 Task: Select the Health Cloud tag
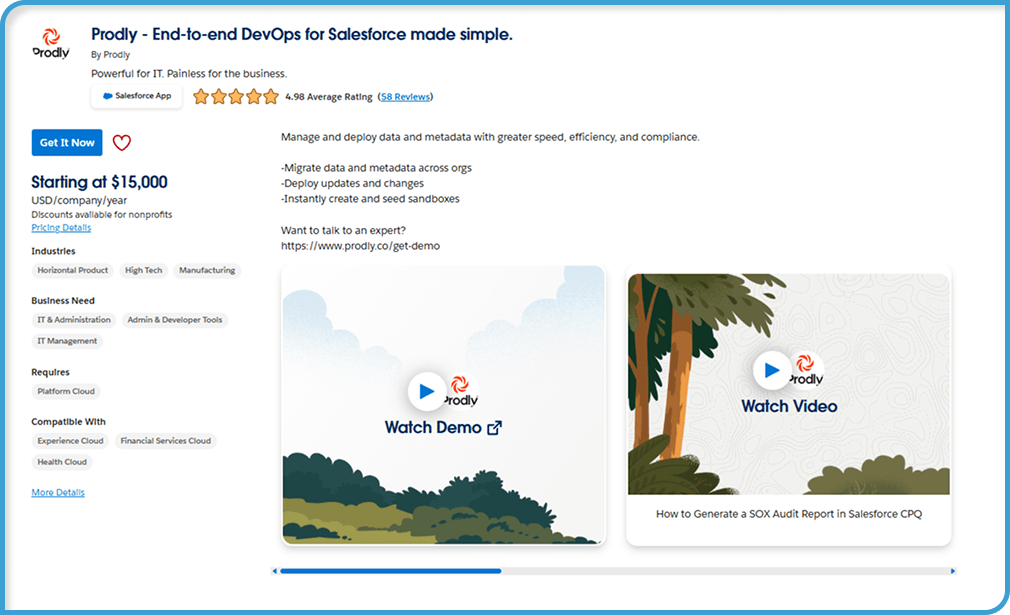pyautogui.click(x=62, y=462)
